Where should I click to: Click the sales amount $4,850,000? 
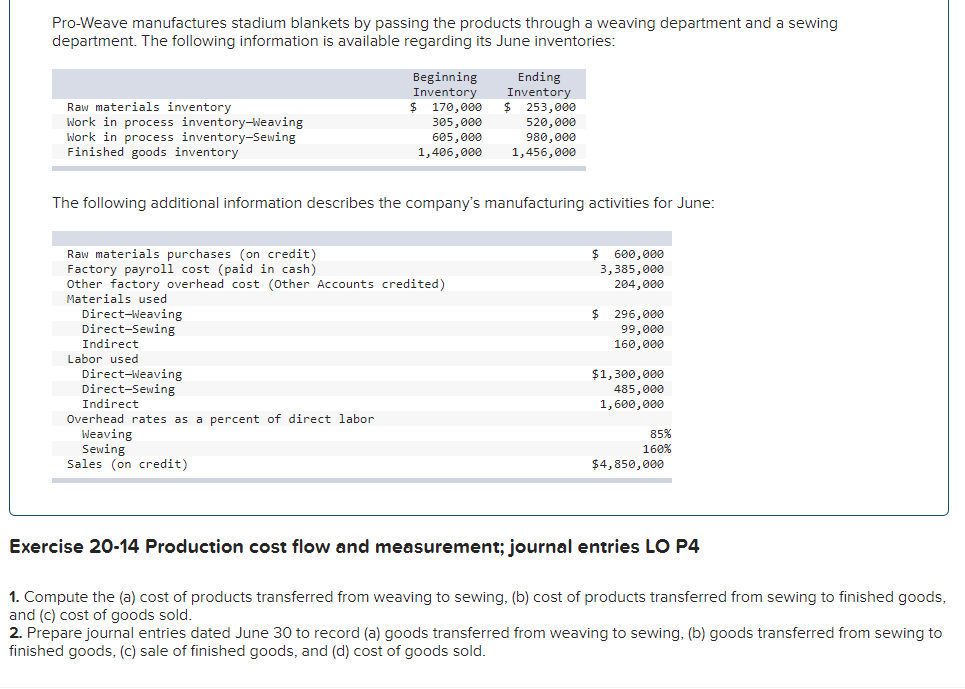point(628,464)
